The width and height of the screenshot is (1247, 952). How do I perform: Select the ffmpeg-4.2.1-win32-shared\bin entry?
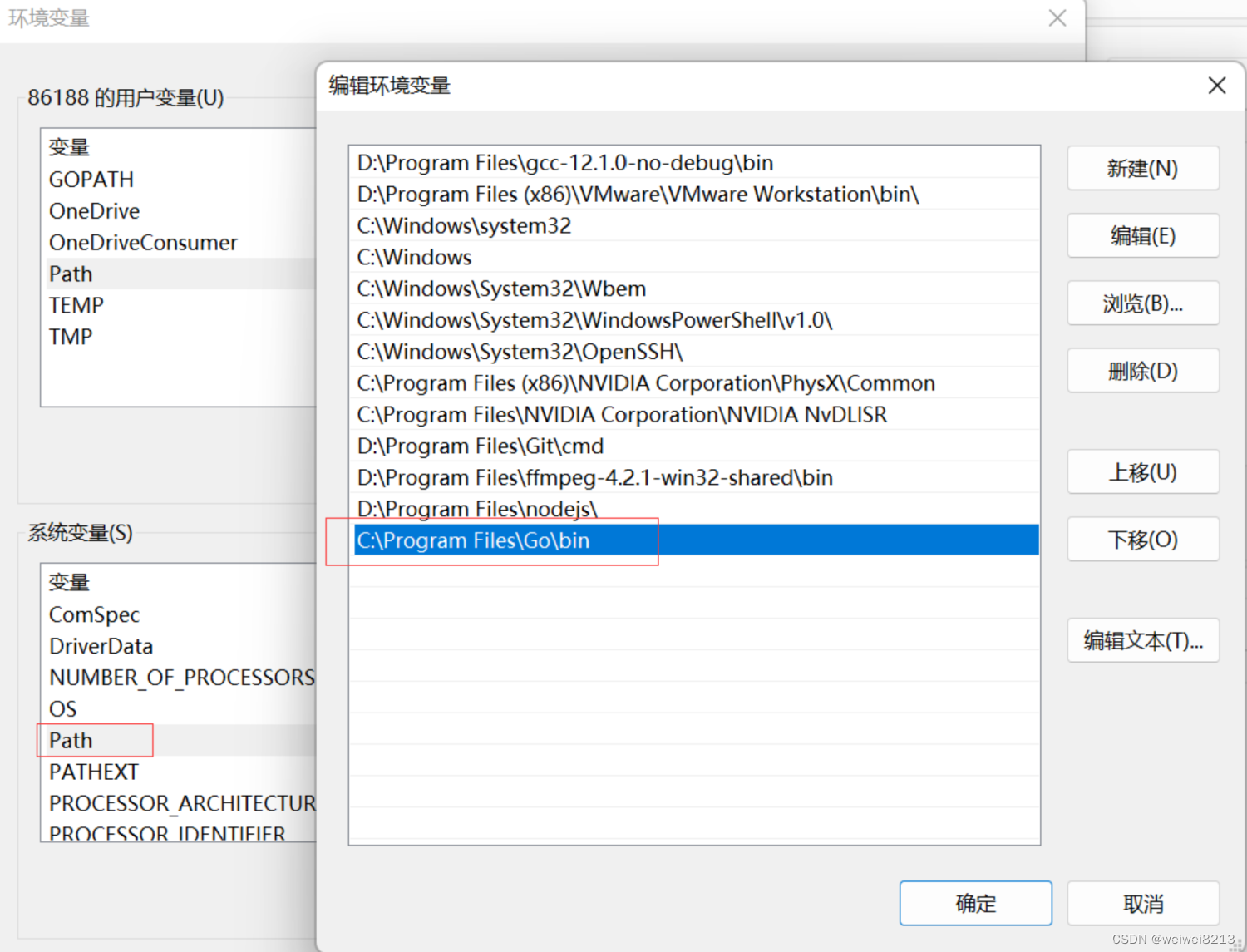[x=694, y=478]
